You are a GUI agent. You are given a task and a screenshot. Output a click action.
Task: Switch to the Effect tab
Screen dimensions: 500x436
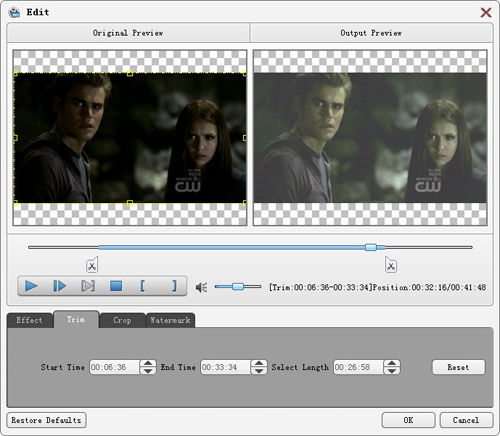pyautogui.click(x=30, y=320)
